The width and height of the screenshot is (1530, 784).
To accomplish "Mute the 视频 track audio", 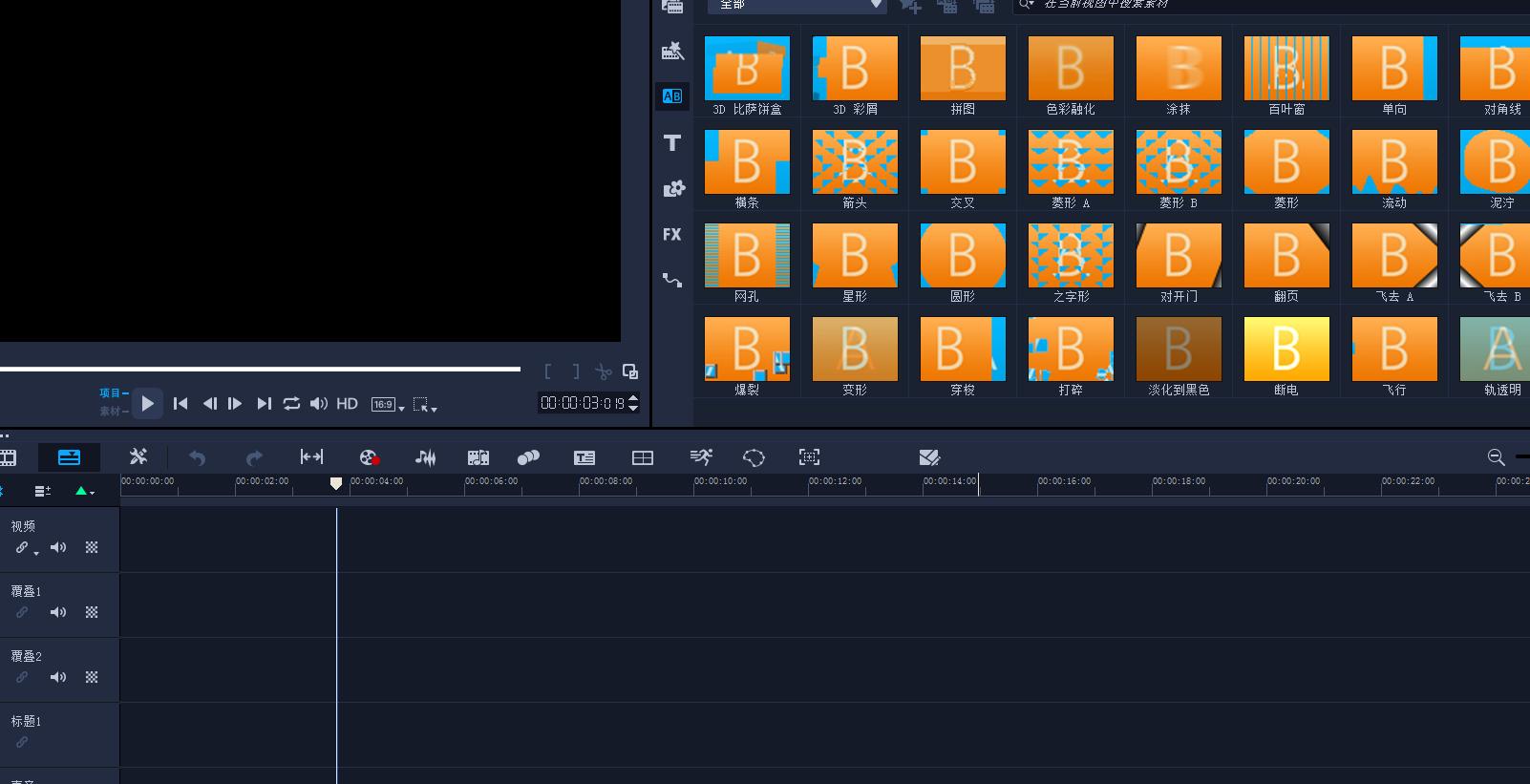I will 58,547.
